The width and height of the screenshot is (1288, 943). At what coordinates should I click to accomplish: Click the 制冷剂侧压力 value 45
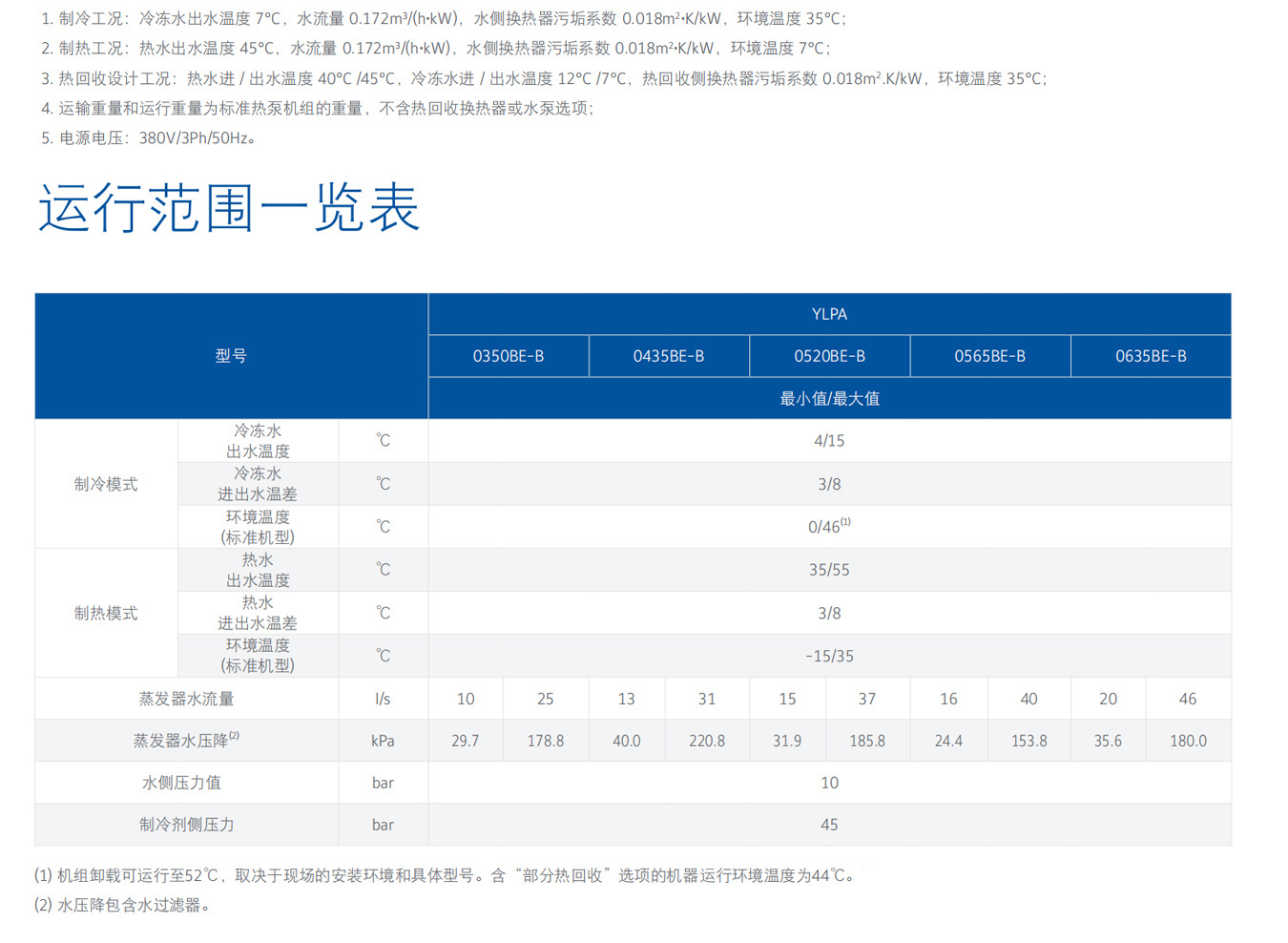click(x=829, y=825)
